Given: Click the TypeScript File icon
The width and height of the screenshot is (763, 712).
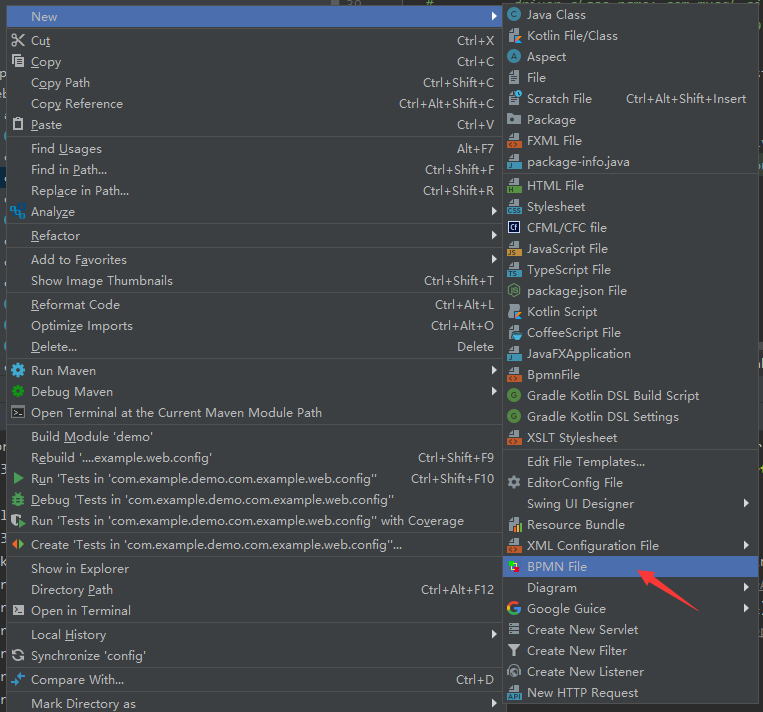Looking at the screenshot, I should point(514,270).
